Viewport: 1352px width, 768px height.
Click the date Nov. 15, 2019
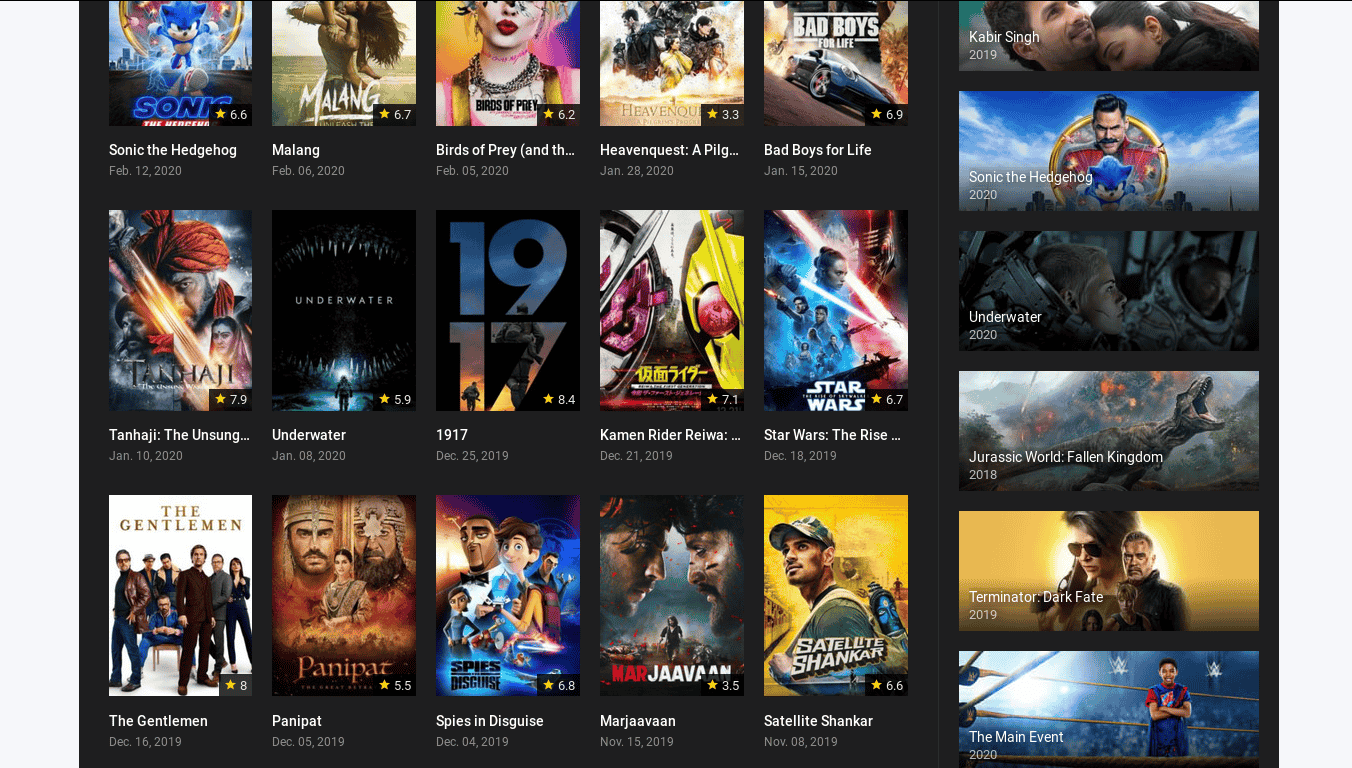coord(637,742)
